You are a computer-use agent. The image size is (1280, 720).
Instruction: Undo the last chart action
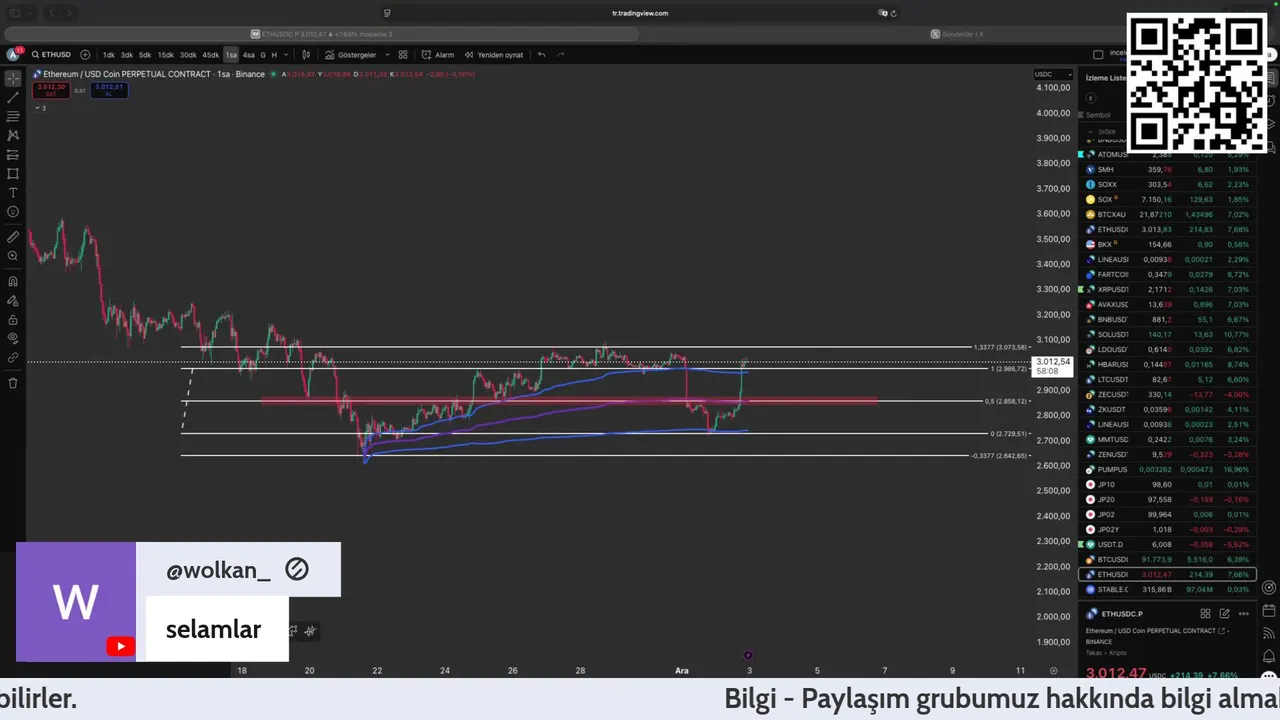coord(542,55)
